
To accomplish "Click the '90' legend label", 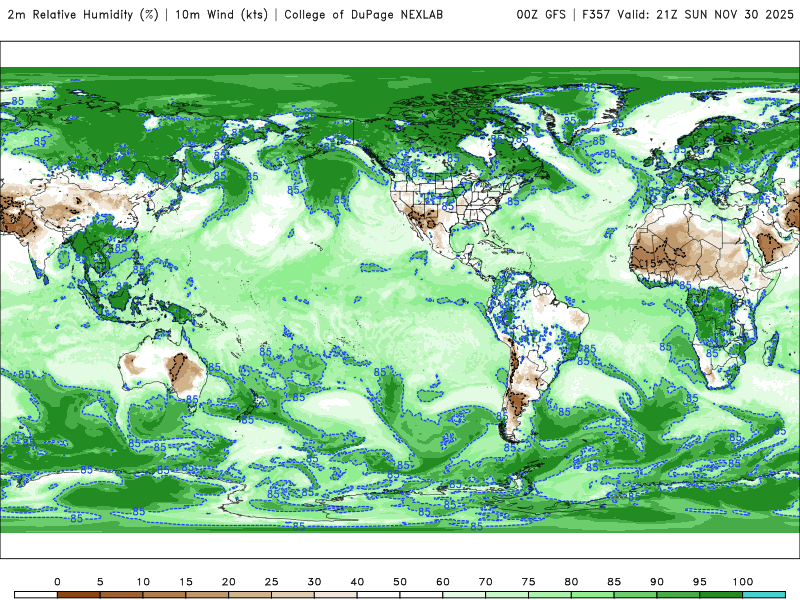I will tap(657, 582).
